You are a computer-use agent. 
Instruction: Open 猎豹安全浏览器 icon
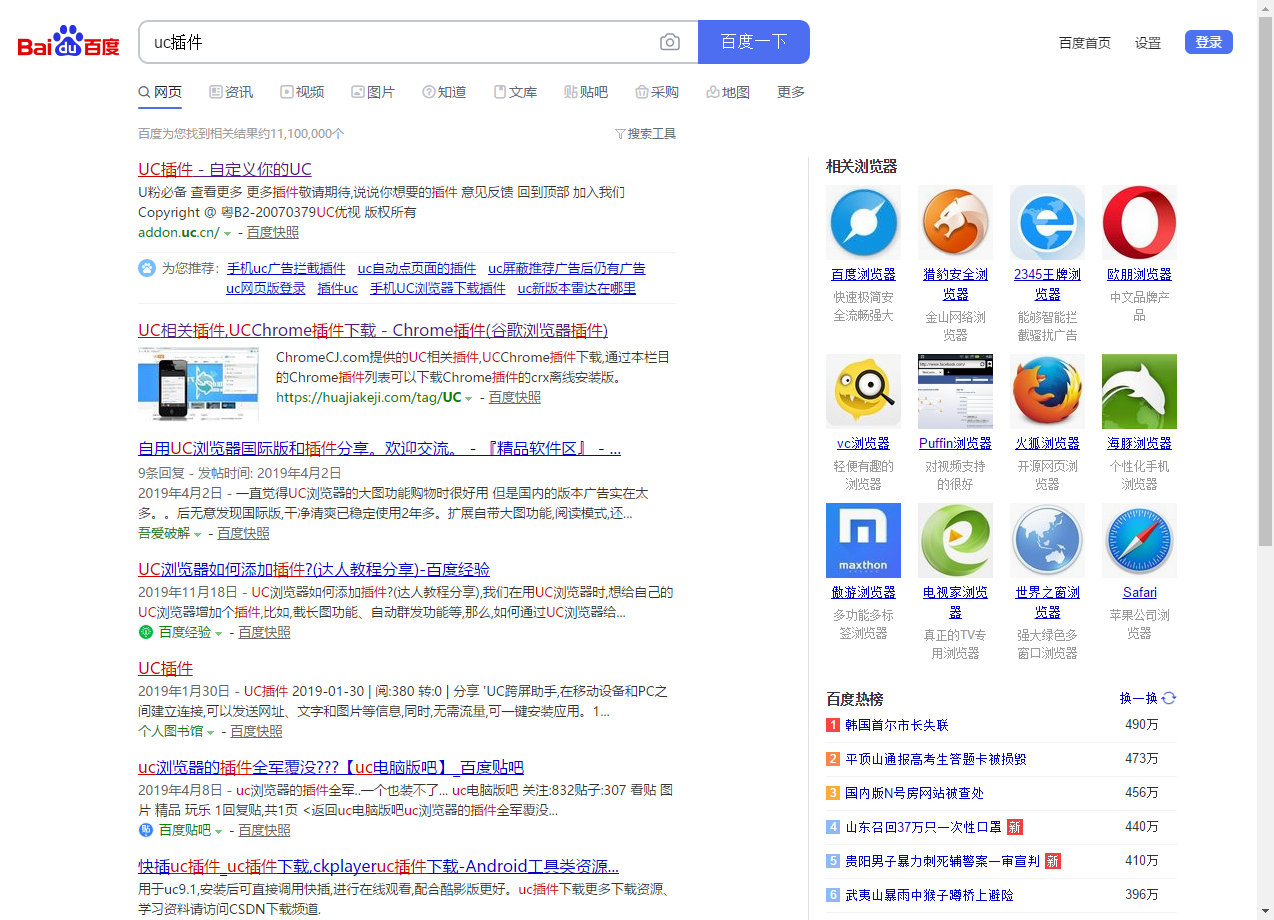(955, 223)
